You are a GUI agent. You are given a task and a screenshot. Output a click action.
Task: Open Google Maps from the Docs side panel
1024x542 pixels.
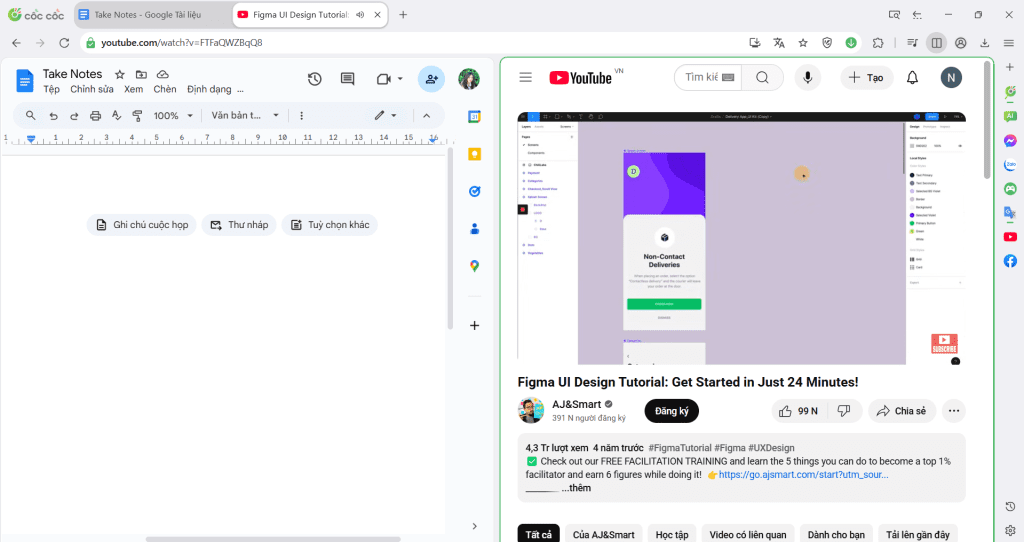(475, 266)
